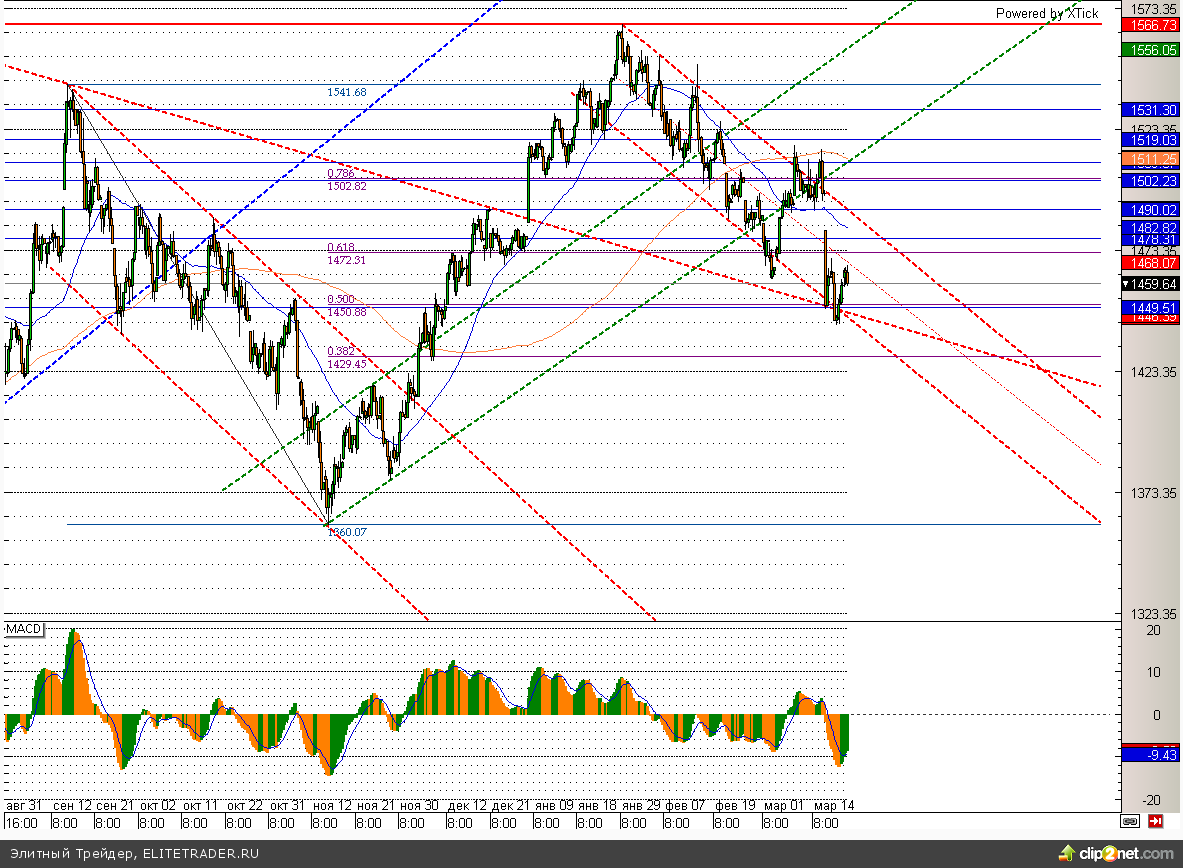Click the current price marker 1459.64

click(1150, 284)
